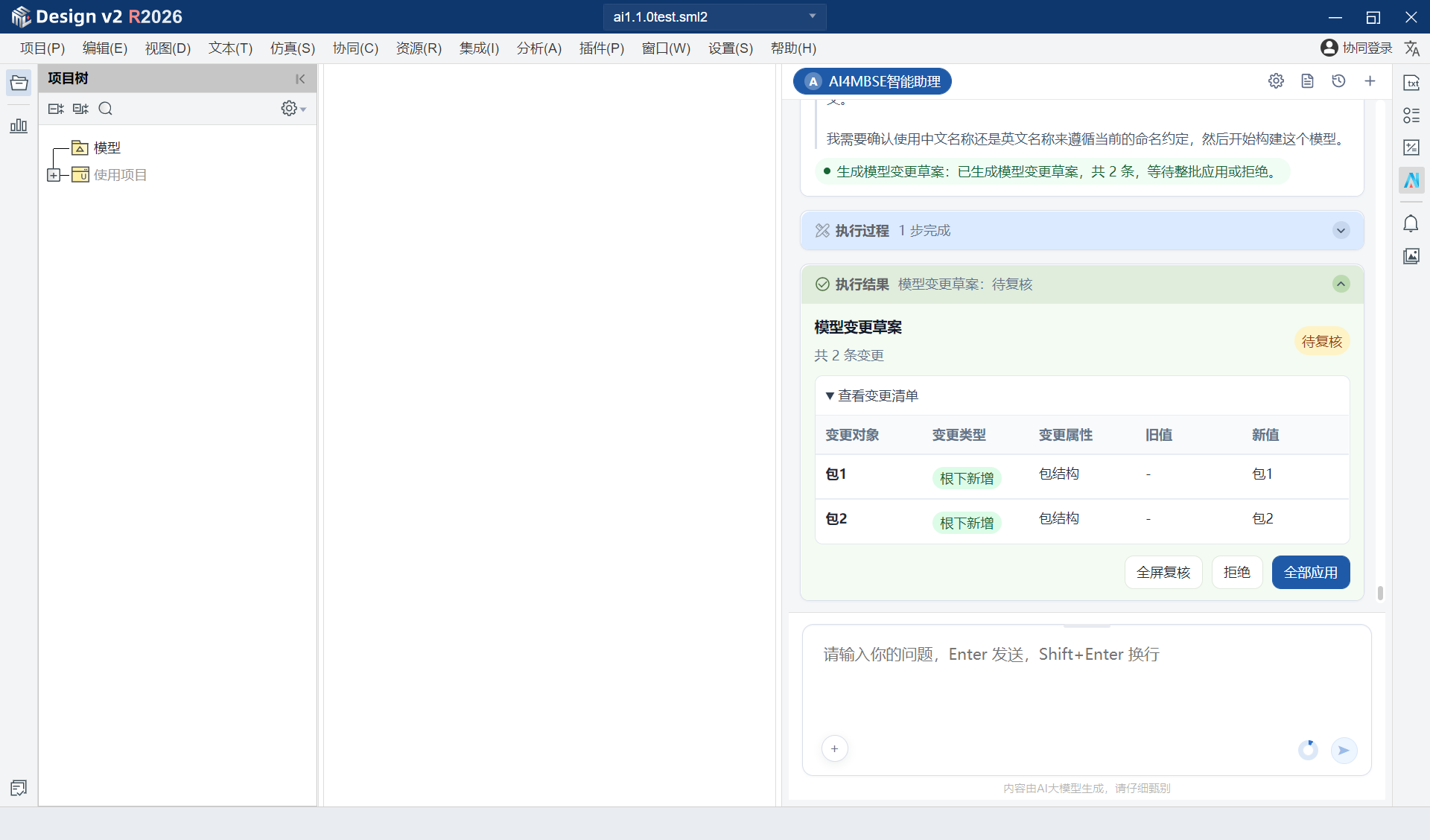Screen dimensions: 1430x840
Task: Click the attachment plus button in chat input
Action: click(x=835, y=749)
